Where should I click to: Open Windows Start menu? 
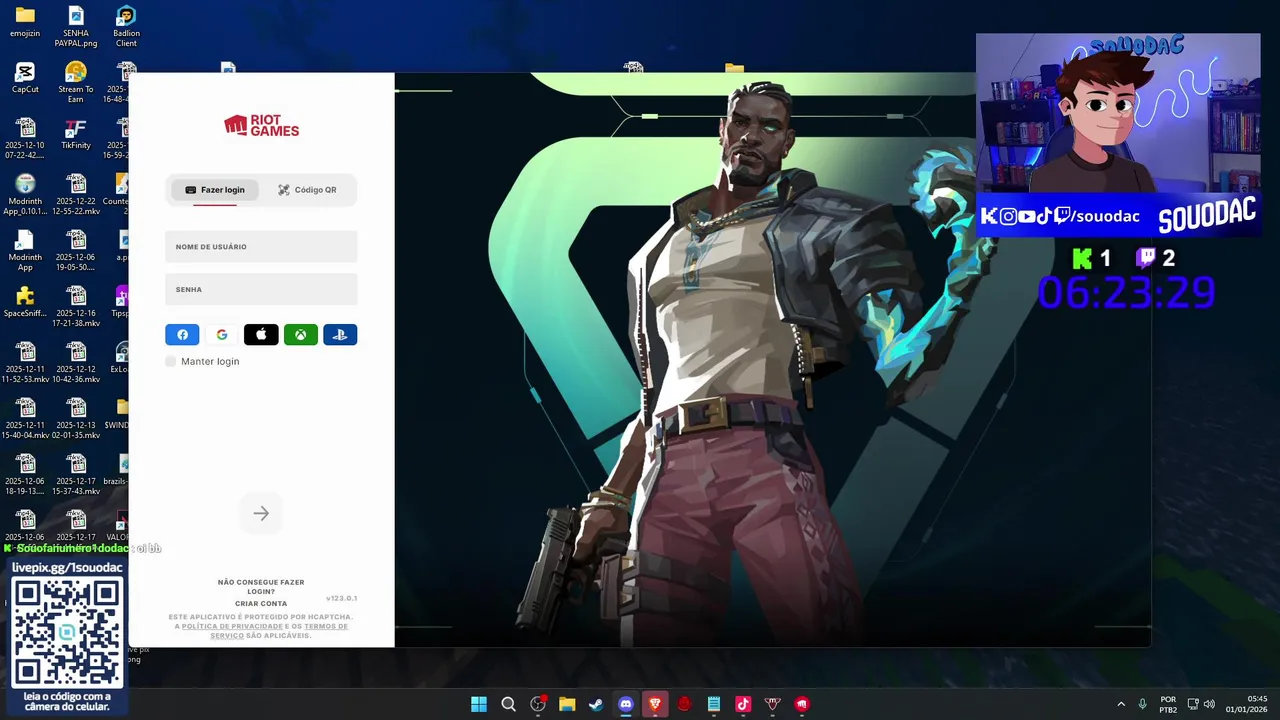pyautogui.click(x=479, y=704)
